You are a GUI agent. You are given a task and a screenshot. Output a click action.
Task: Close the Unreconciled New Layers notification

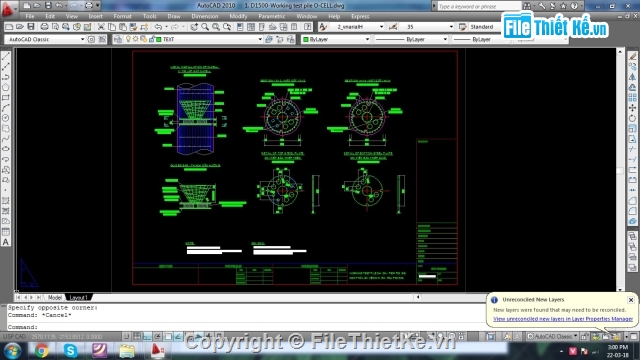pyautogui.click(x=631, y=300)
